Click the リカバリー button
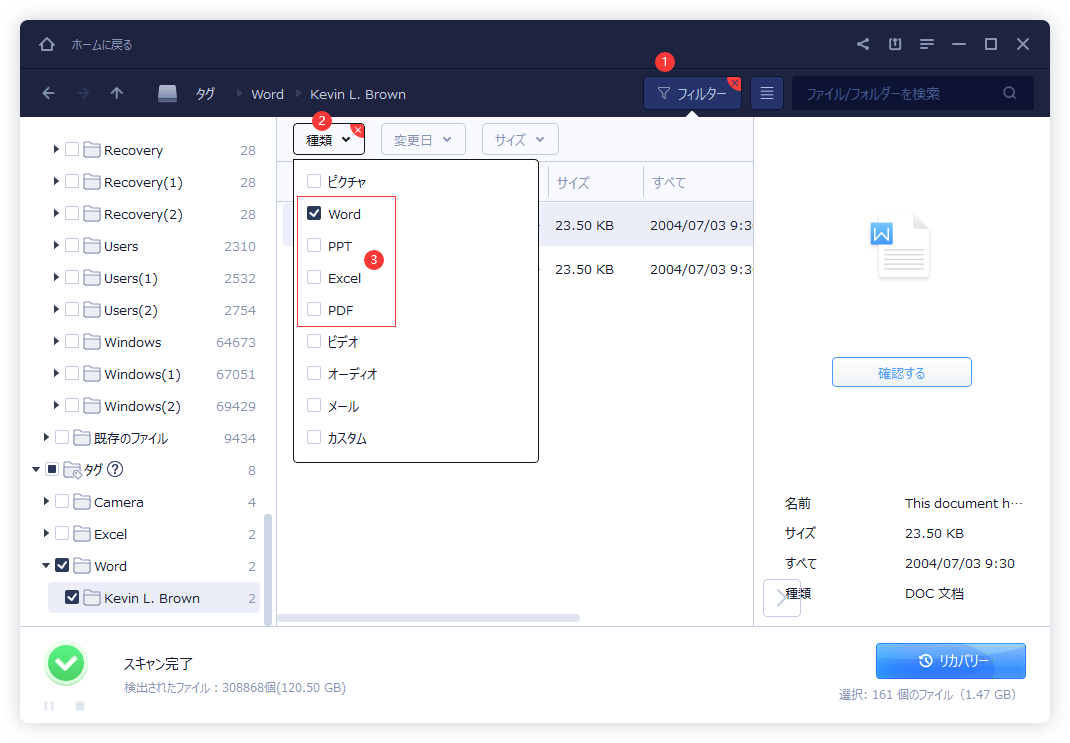This screenshot has width=1070, height=743. [951, 660]
